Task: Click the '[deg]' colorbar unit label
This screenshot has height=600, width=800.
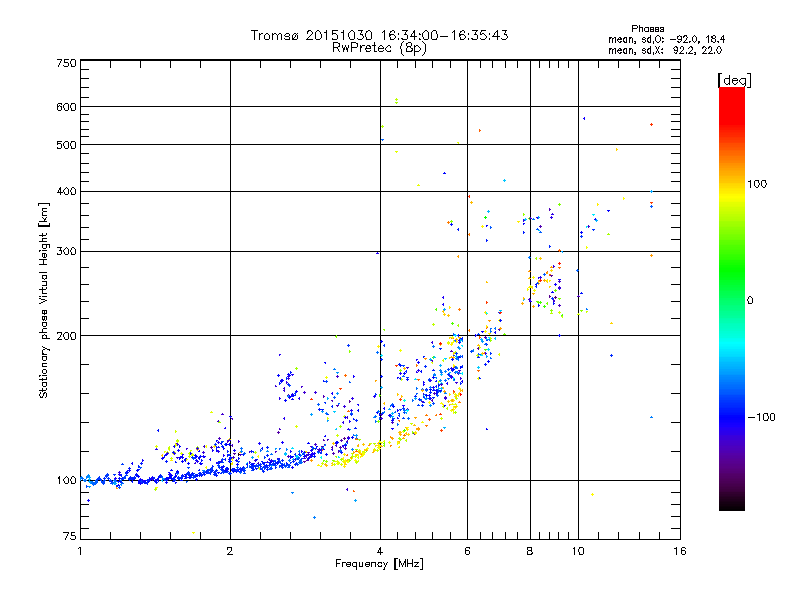Action: 734,80
